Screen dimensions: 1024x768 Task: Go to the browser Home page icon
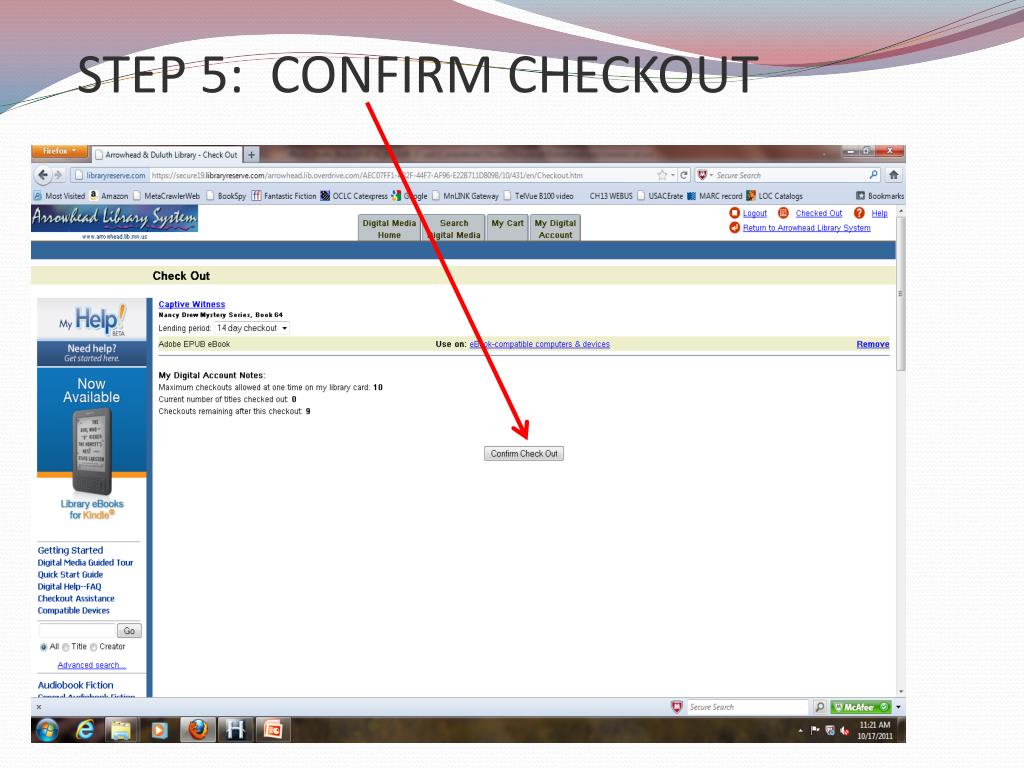tap(893, 174)
